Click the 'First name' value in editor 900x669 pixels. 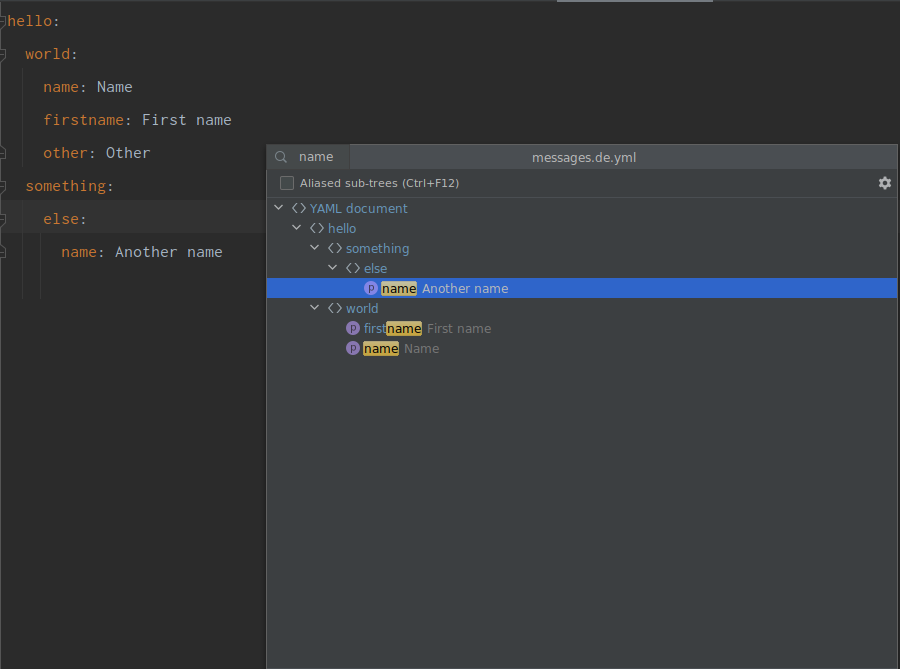coord(187,120)
